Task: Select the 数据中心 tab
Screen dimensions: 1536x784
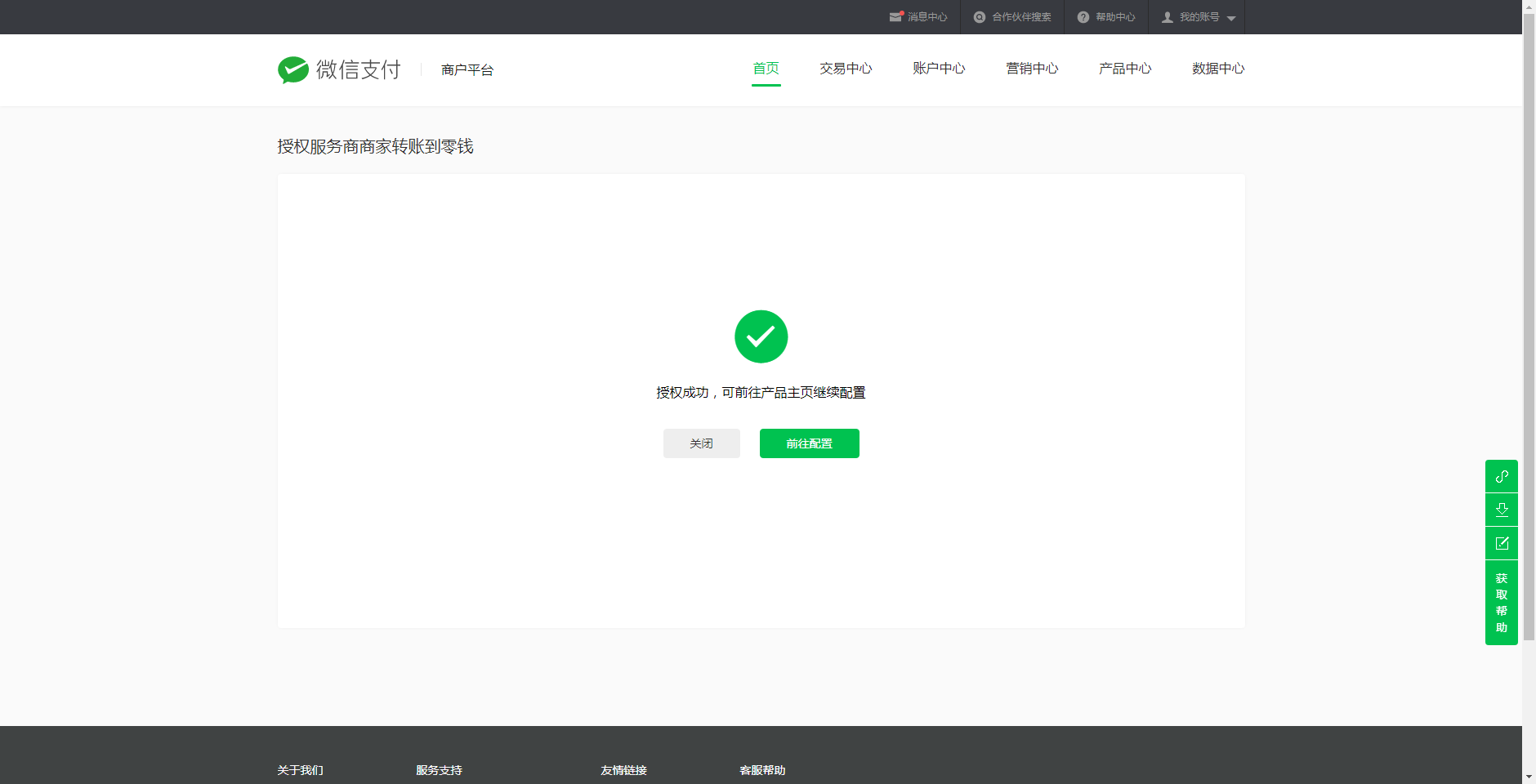Action: 1217,69
